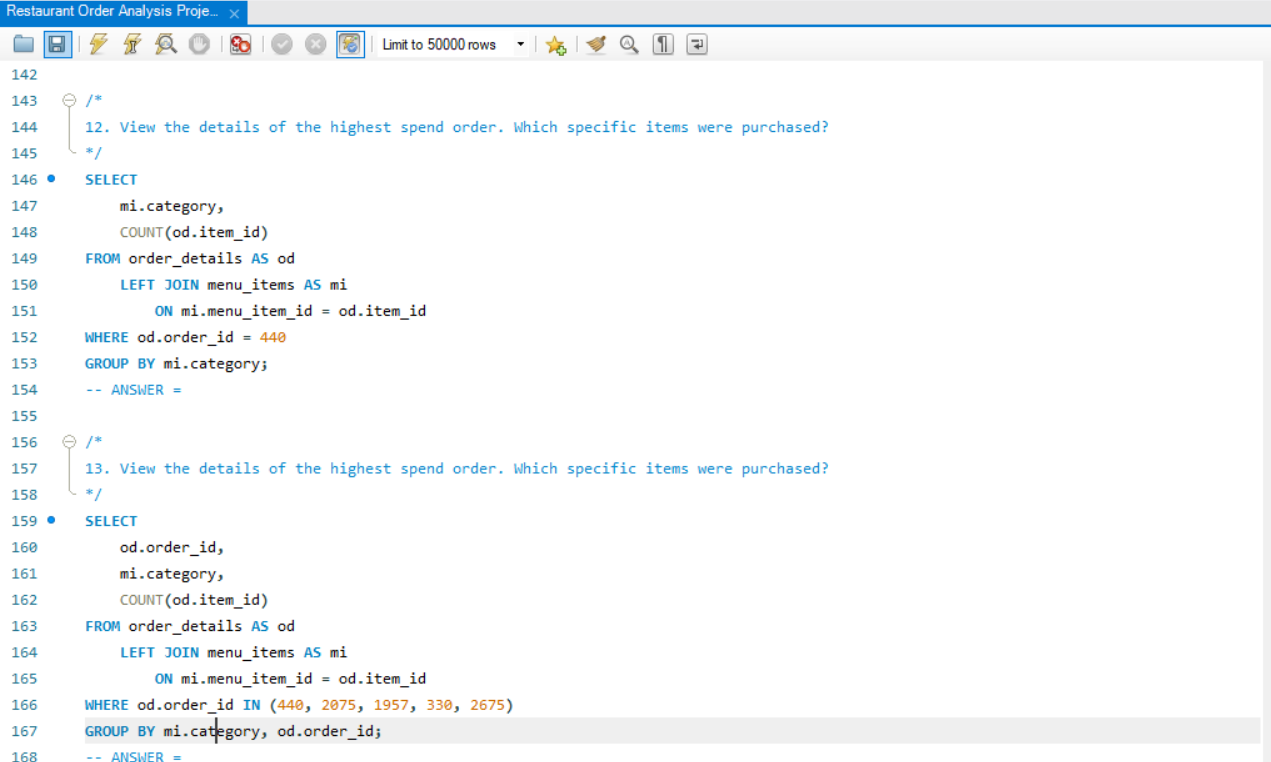
Task: Click the value 2075 in the IN list
Action: pyautogui.click(x=339, y=705)
